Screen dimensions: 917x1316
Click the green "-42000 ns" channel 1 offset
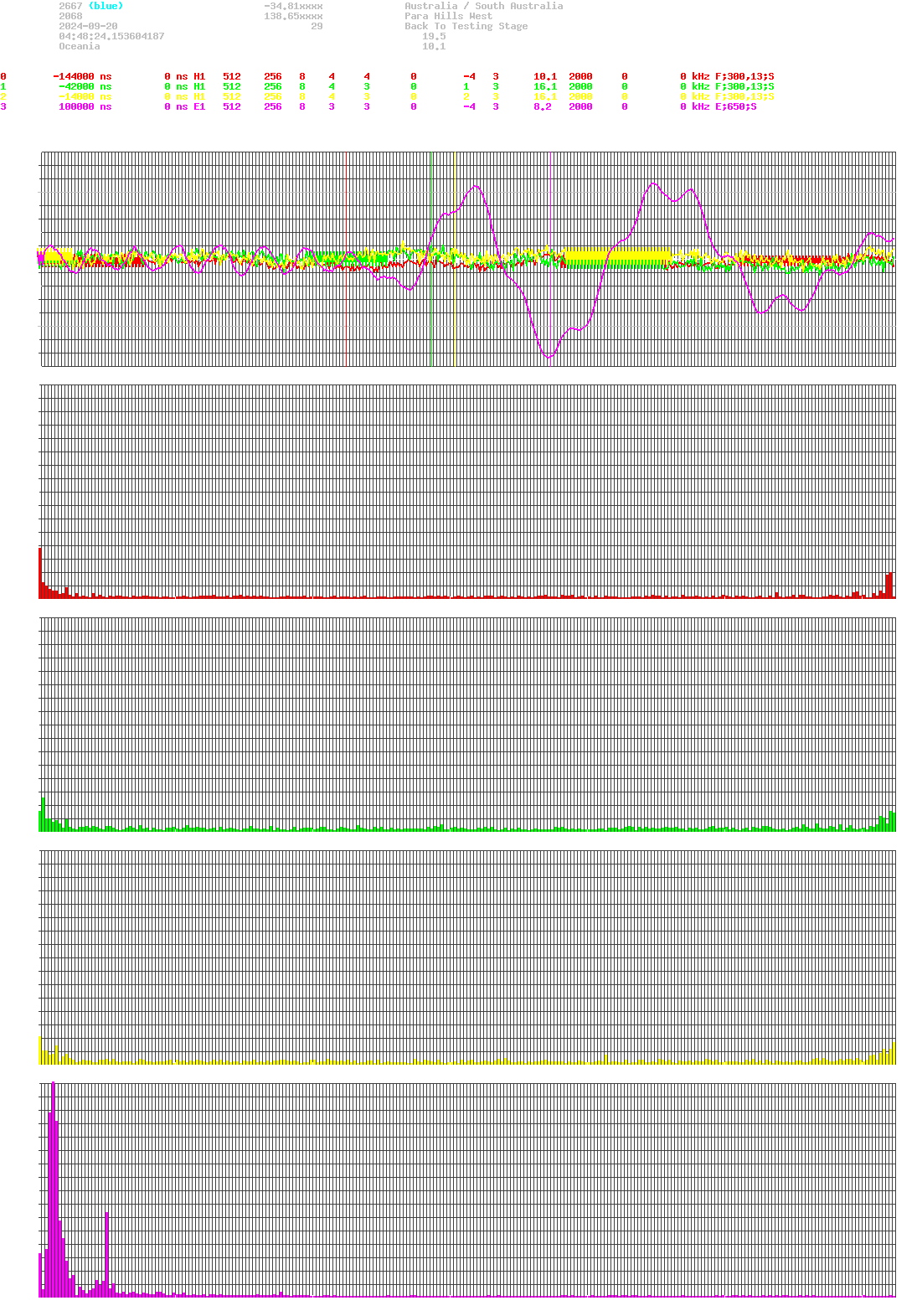tap(85, 86)
